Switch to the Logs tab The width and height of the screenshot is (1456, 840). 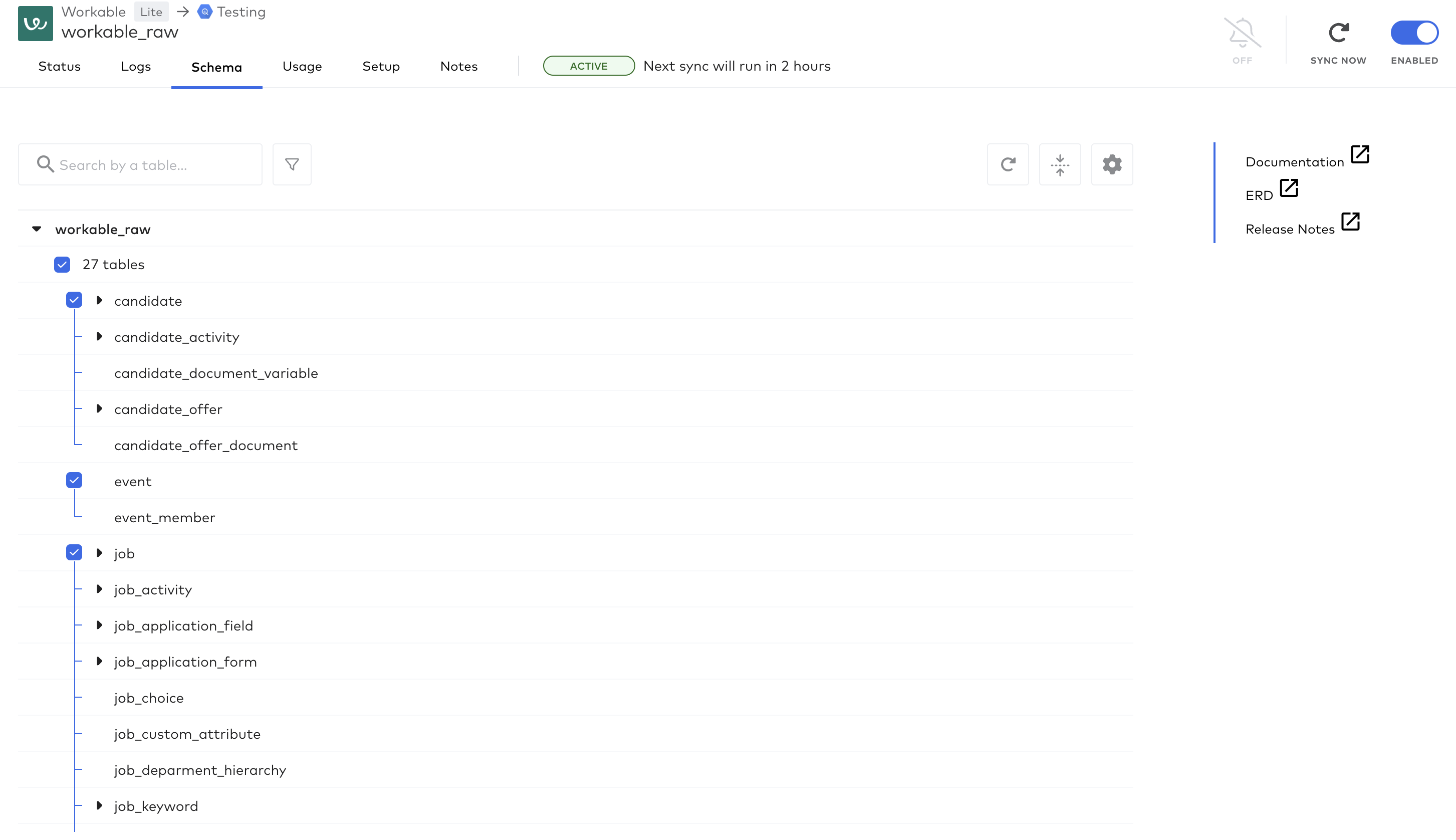point(135,66)
